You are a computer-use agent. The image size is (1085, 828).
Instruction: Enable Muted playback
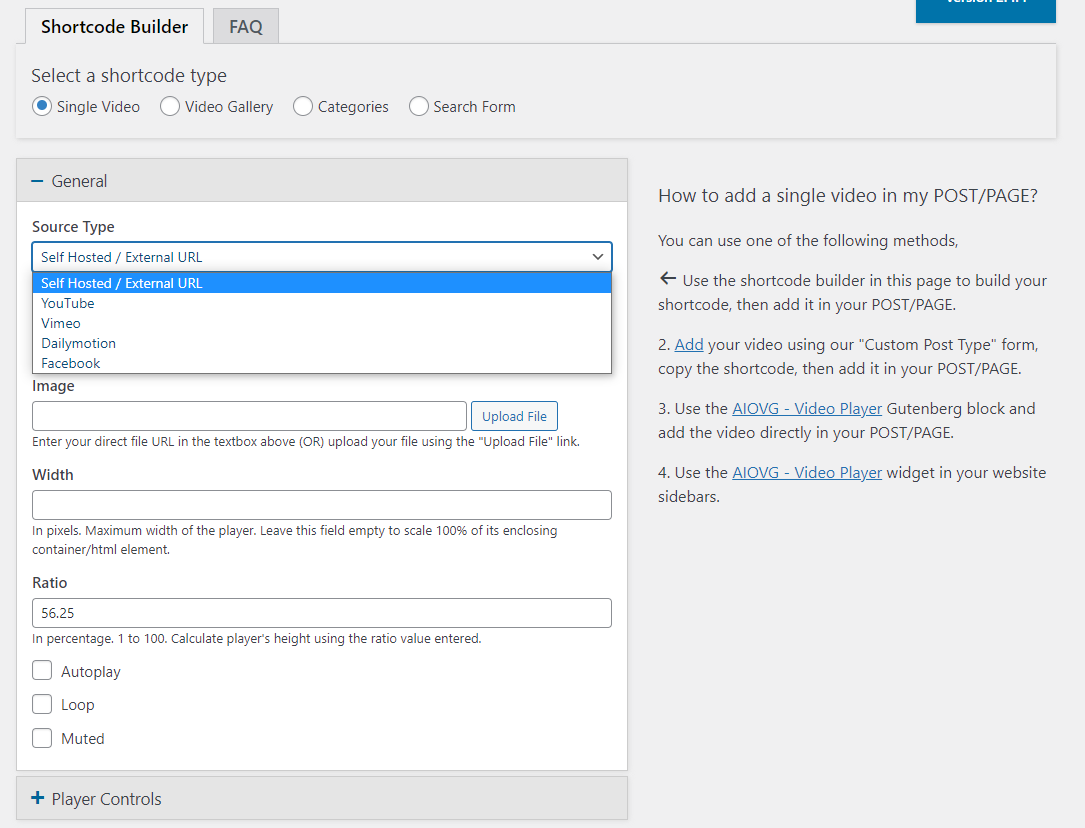(x=42, y=738)
